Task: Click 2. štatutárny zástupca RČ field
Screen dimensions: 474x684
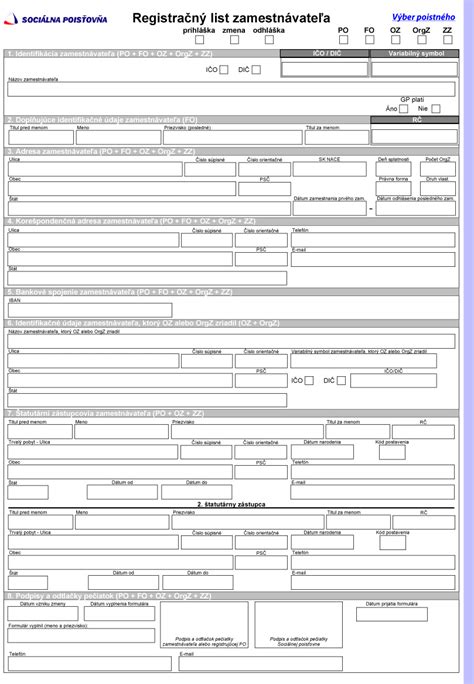Action: click(x=423, y=522)
